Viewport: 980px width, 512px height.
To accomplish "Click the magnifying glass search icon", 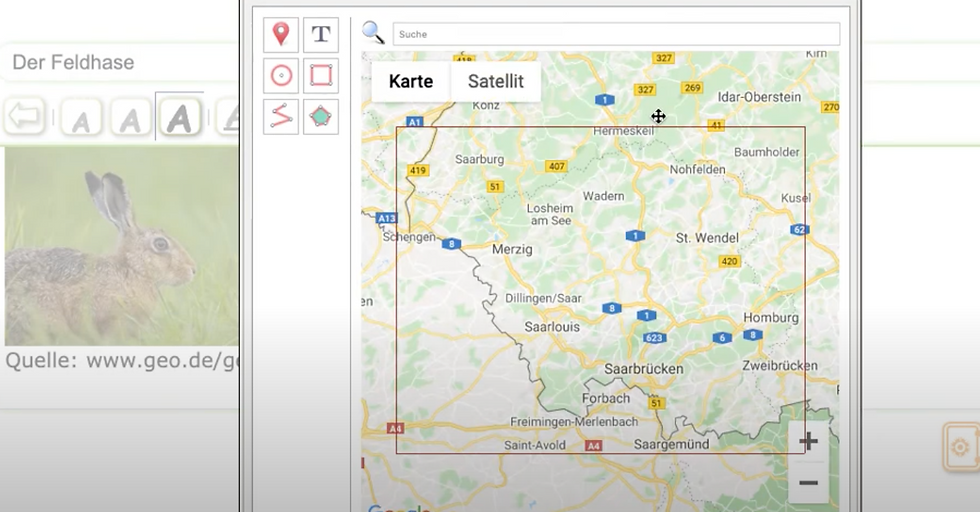I will [373, 33].
